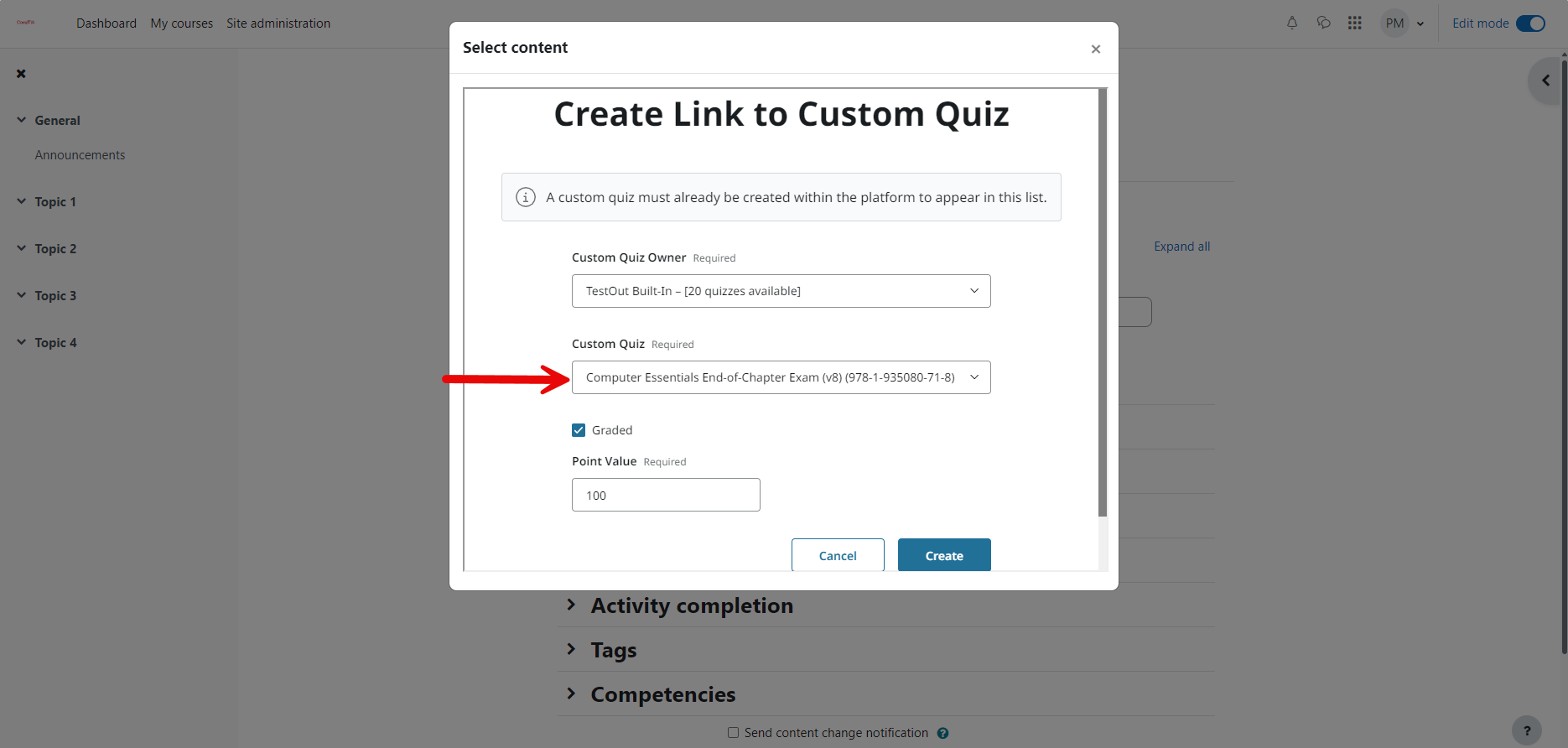Open the Custom Quiz Owner dropdown
The width and height of the screenshot is (1568, 748).
point(781,291)
